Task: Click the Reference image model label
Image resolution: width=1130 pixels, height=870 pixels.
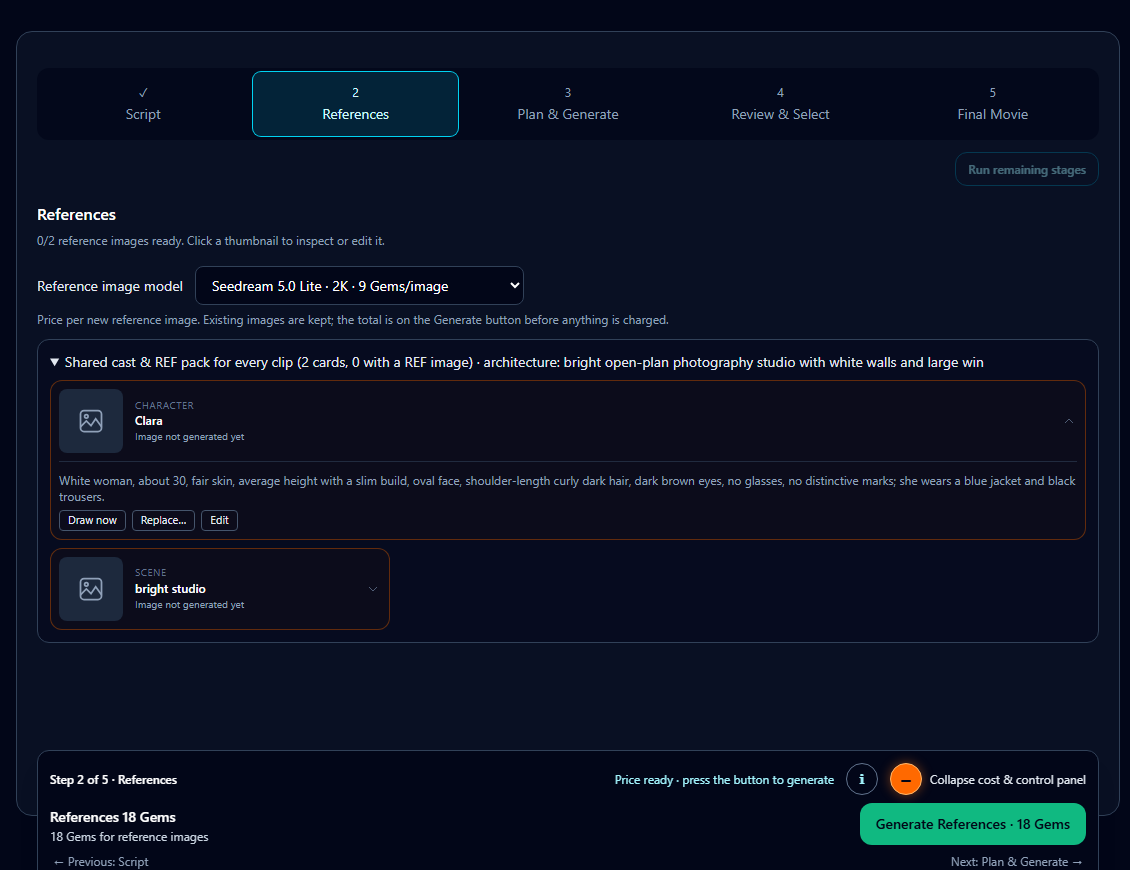Action: tap(110, 286)
